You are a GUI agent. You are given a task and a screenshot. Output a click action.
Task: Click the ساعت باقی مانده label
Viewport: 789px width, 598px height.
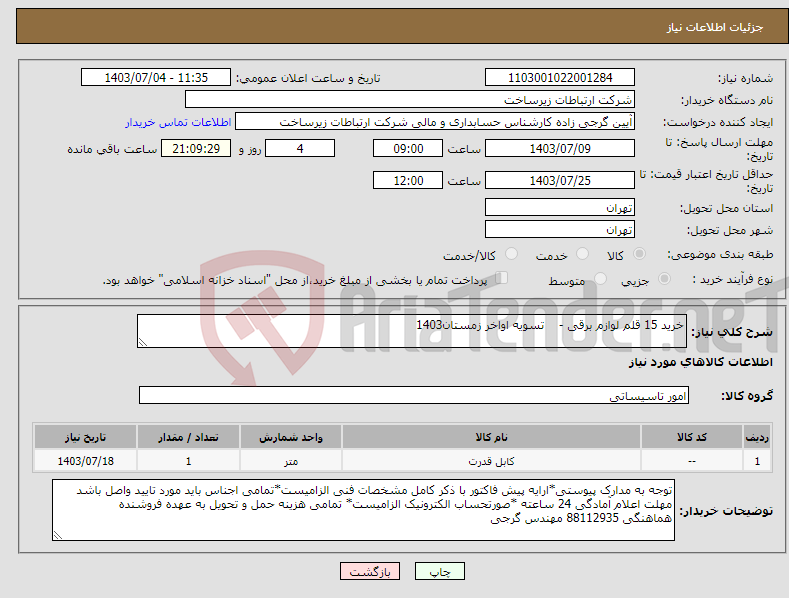coord(112,150)
